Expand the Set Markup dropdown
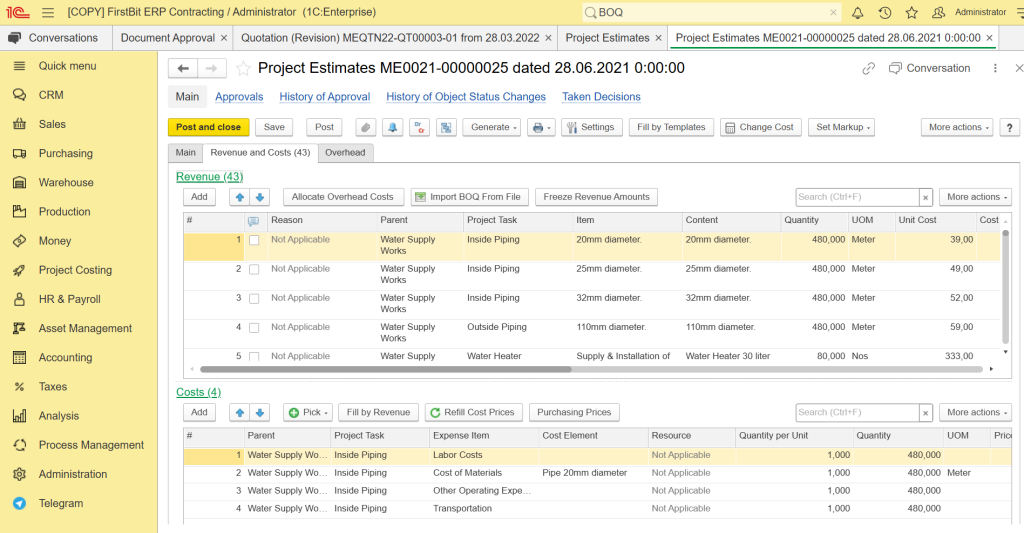The image size is (1024, 533). [x=841, y=127]
